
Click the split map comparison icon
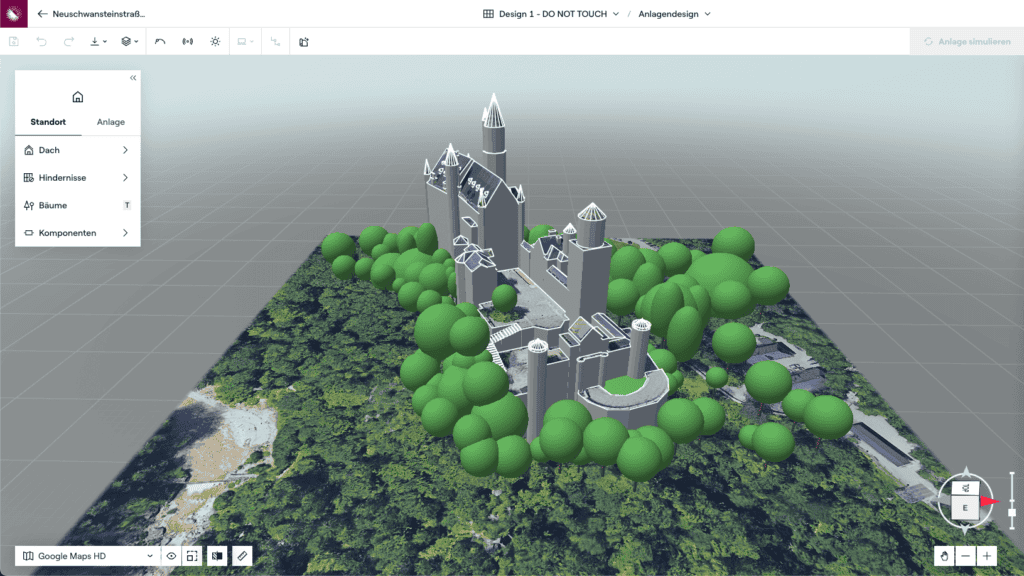pyautogui.click(x=217, y=556)
